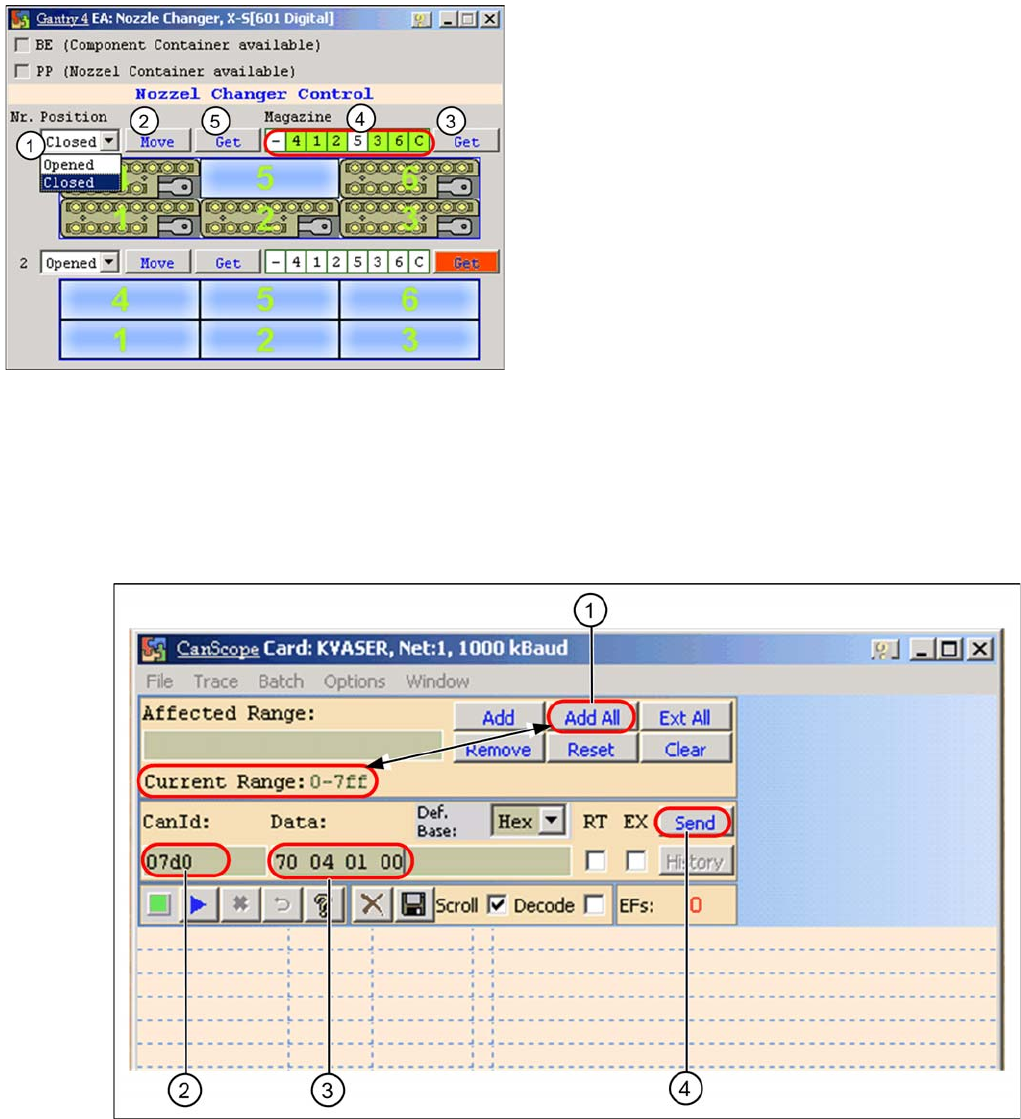The width and height of the screenshot is (1021, 1119).
Task: Click the Affected Range input field
Action: (293, 744)
